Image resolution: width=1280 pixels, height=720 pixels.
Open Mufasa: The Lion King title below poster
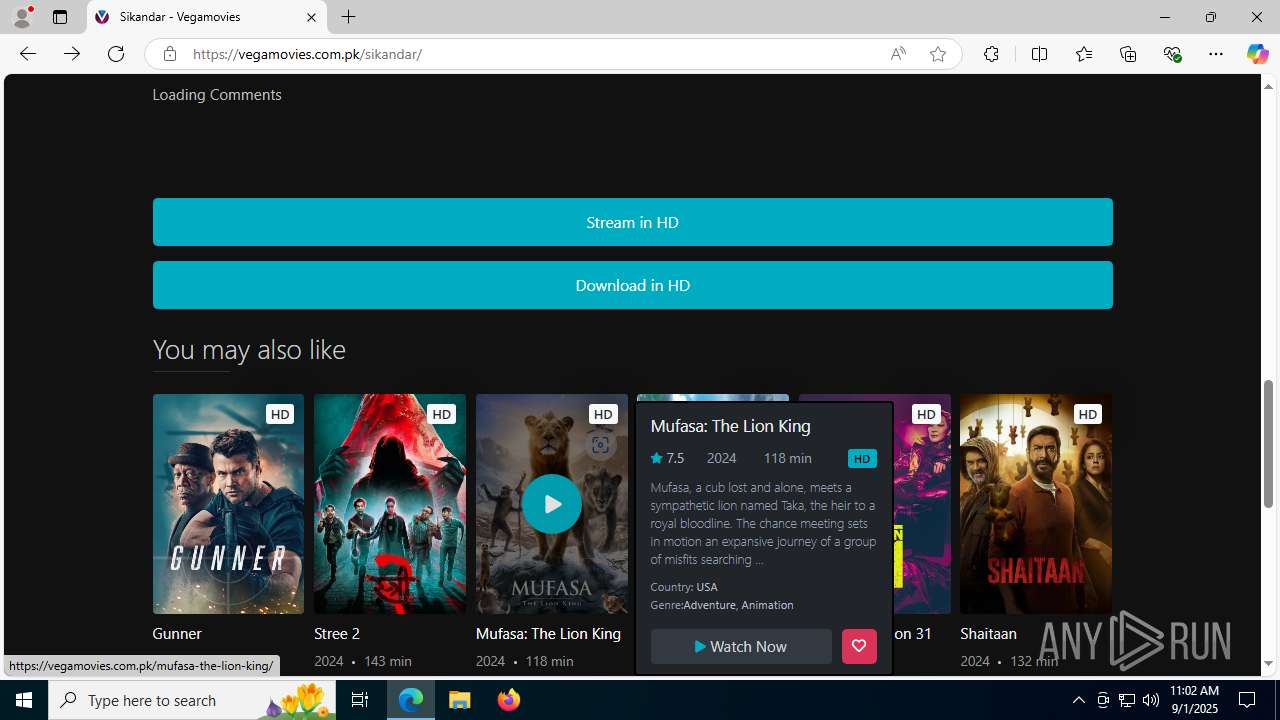click(x=548, y=633)
